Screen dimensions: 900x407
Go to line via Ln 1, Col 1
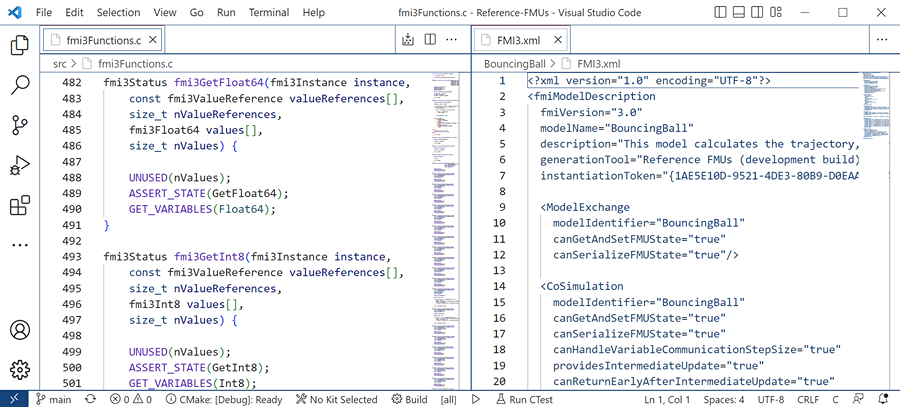[x=667, y=400]
